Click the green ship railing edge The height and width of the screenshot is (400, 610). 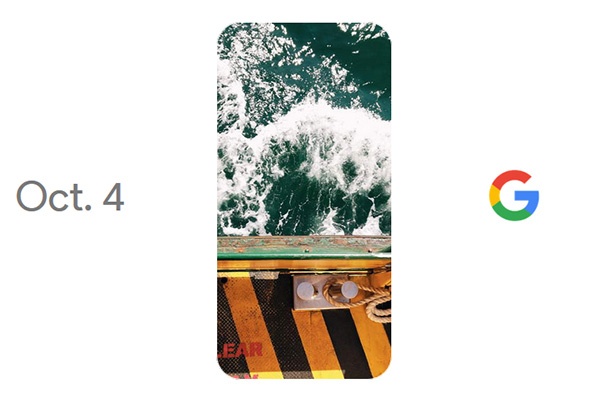click(x=304, y=255)
